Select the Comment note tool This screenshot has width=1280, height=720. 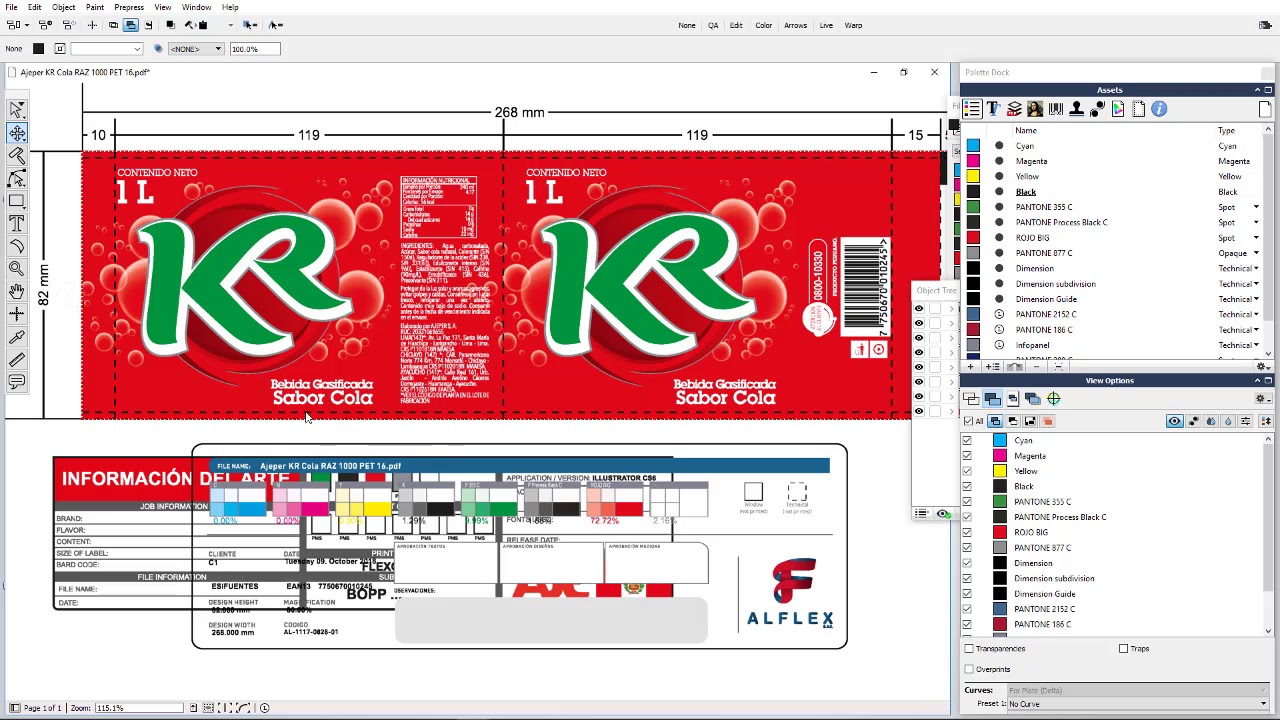(17, 382)
